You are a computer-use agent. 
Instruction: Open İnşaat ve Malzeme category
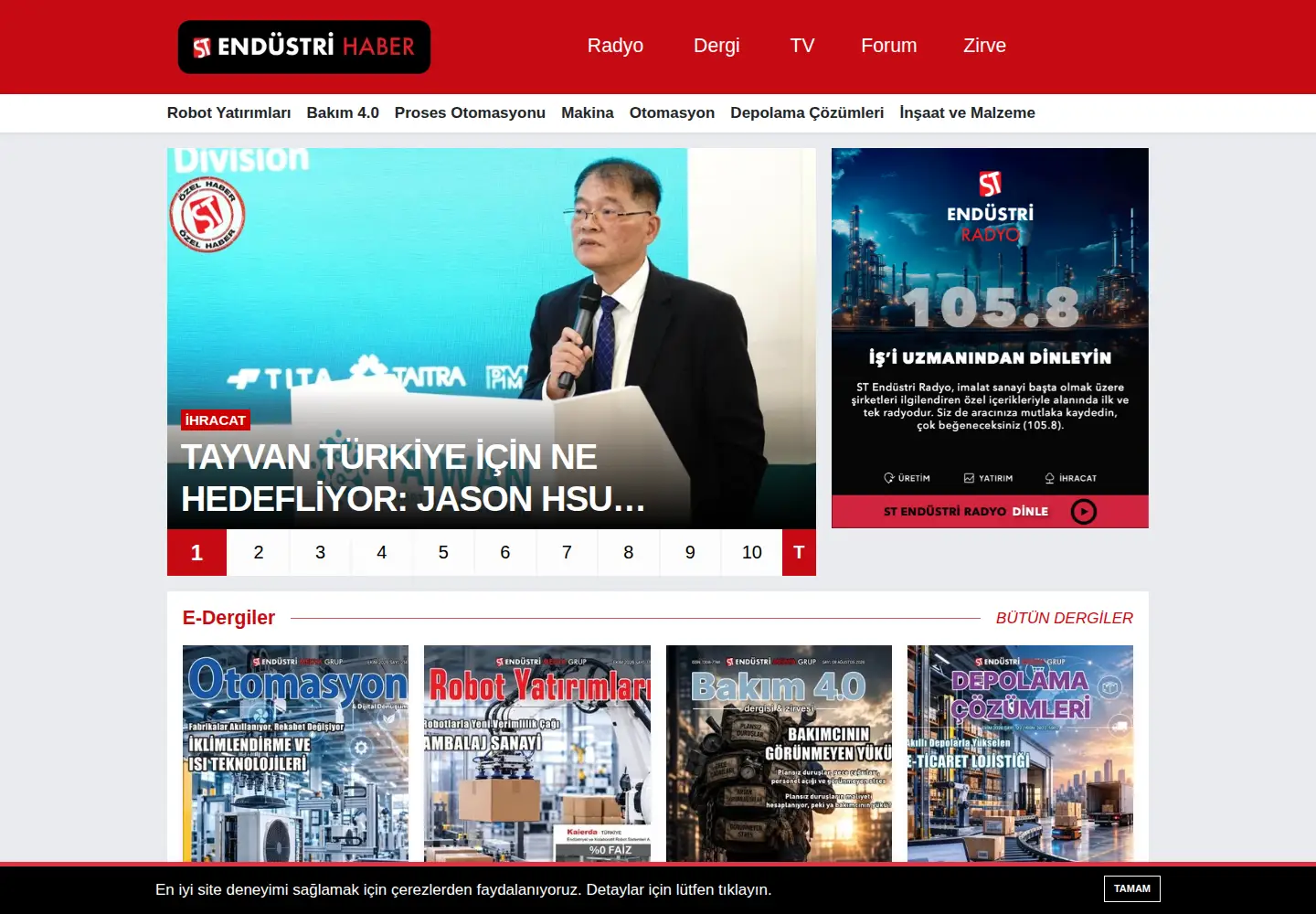pyautogui.click(x=967, y=112)
